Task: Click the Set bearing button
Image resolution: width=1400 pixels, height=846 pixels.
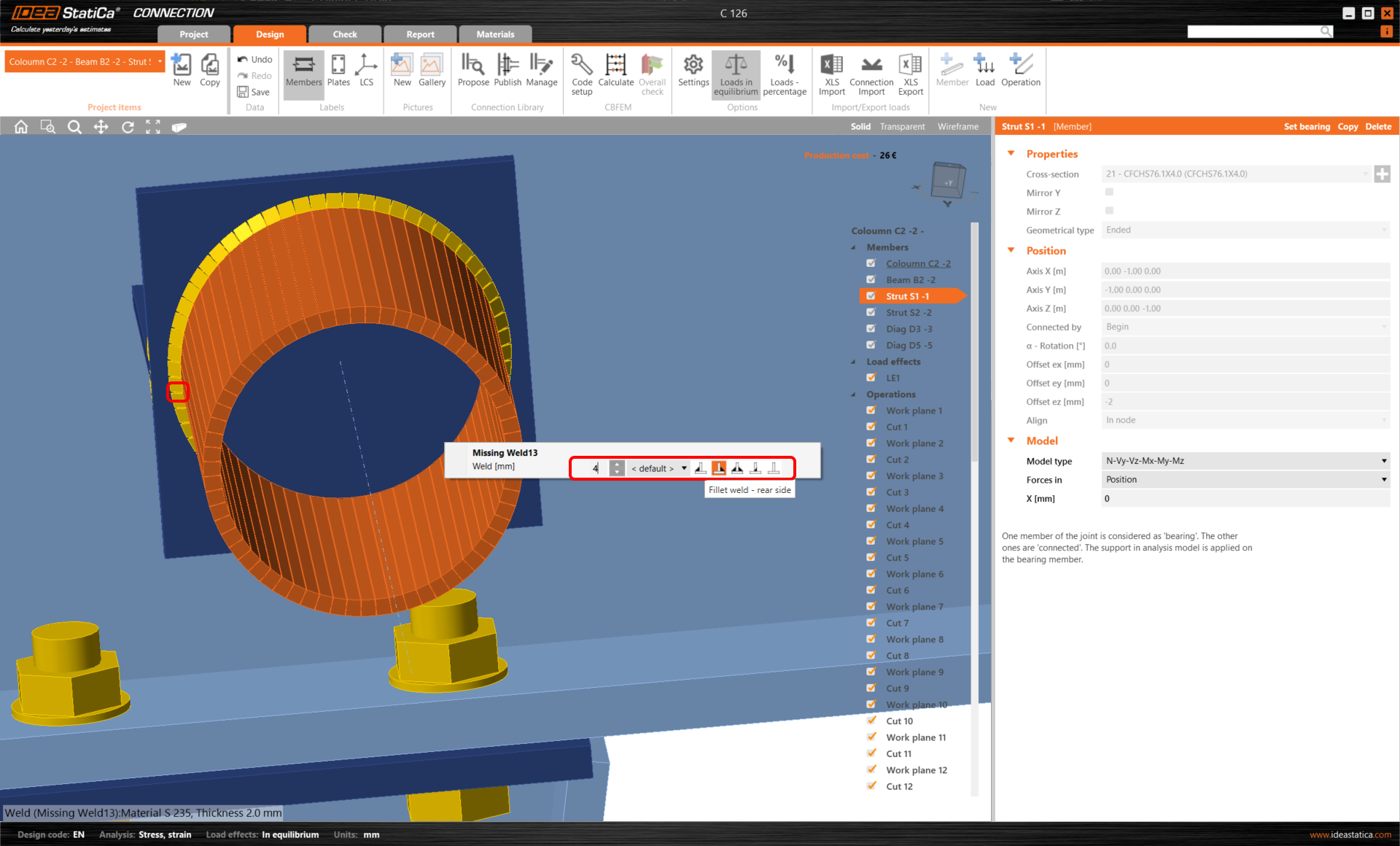Action: pyautogui.click(x=1307, y=127)
